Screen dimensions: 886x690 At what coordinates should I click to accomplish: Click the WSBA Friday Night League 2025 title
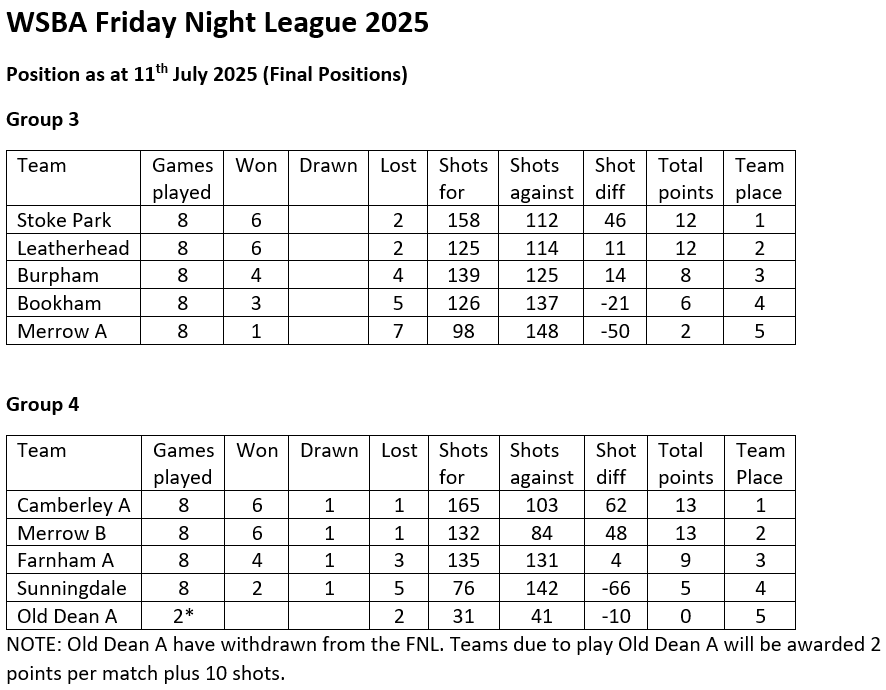pos(218,23)
